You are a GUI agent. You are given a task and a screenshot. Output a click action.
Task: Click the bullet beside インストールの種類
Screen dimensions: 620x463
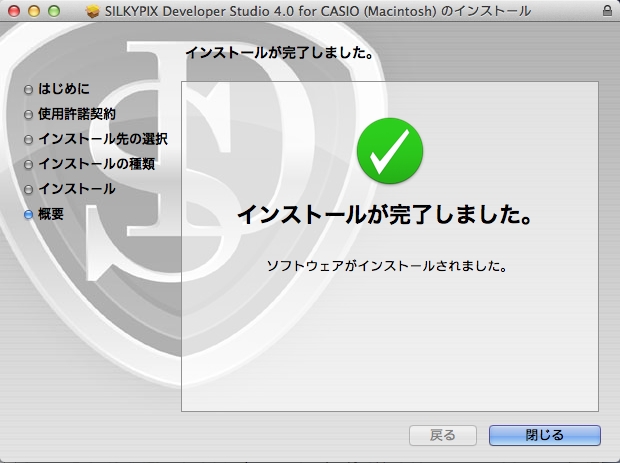[x=28, y=164]
